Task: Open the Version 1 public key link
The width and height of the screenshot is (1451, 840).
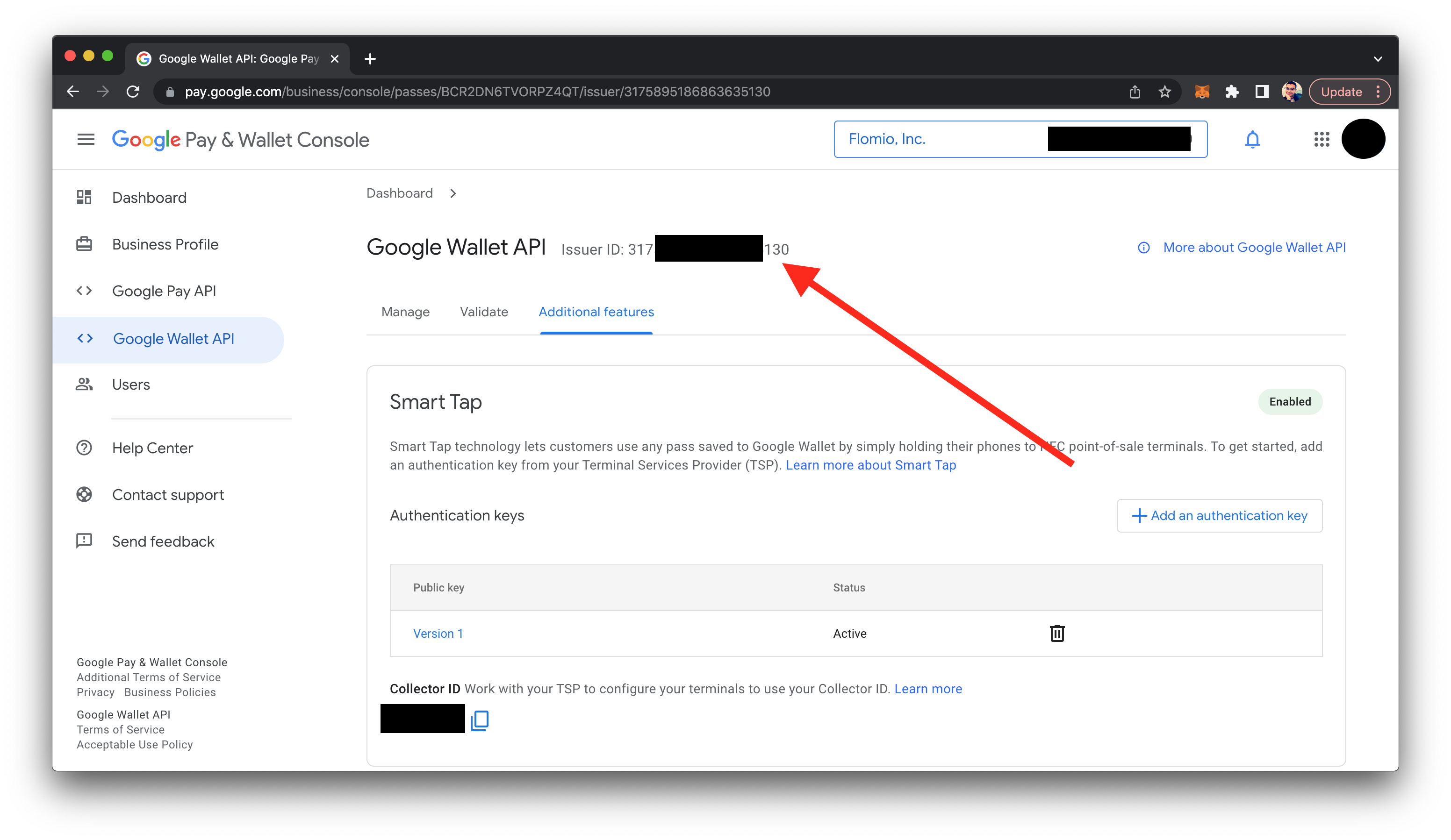Action: pyautogui.click(x=438, y=634)
